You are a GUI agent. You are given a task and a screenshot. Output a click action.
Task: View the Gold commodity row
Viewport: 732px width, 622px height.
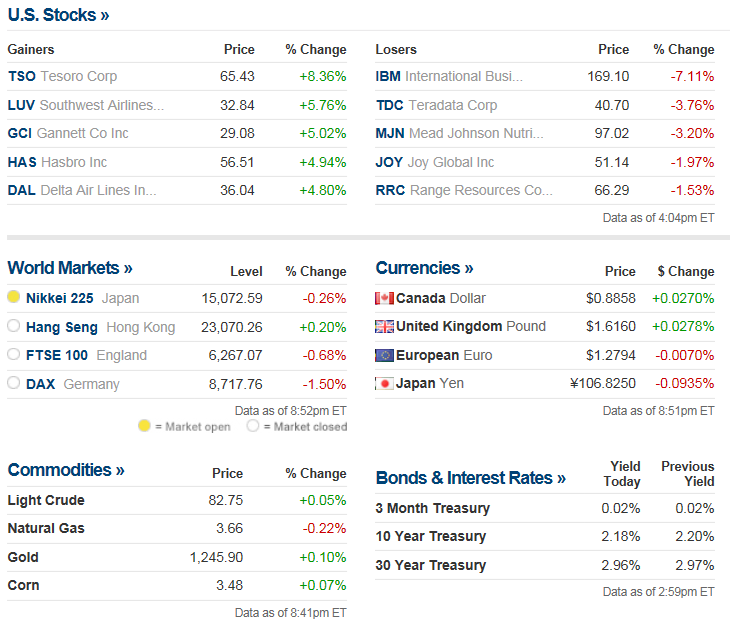tap(24, 557)
